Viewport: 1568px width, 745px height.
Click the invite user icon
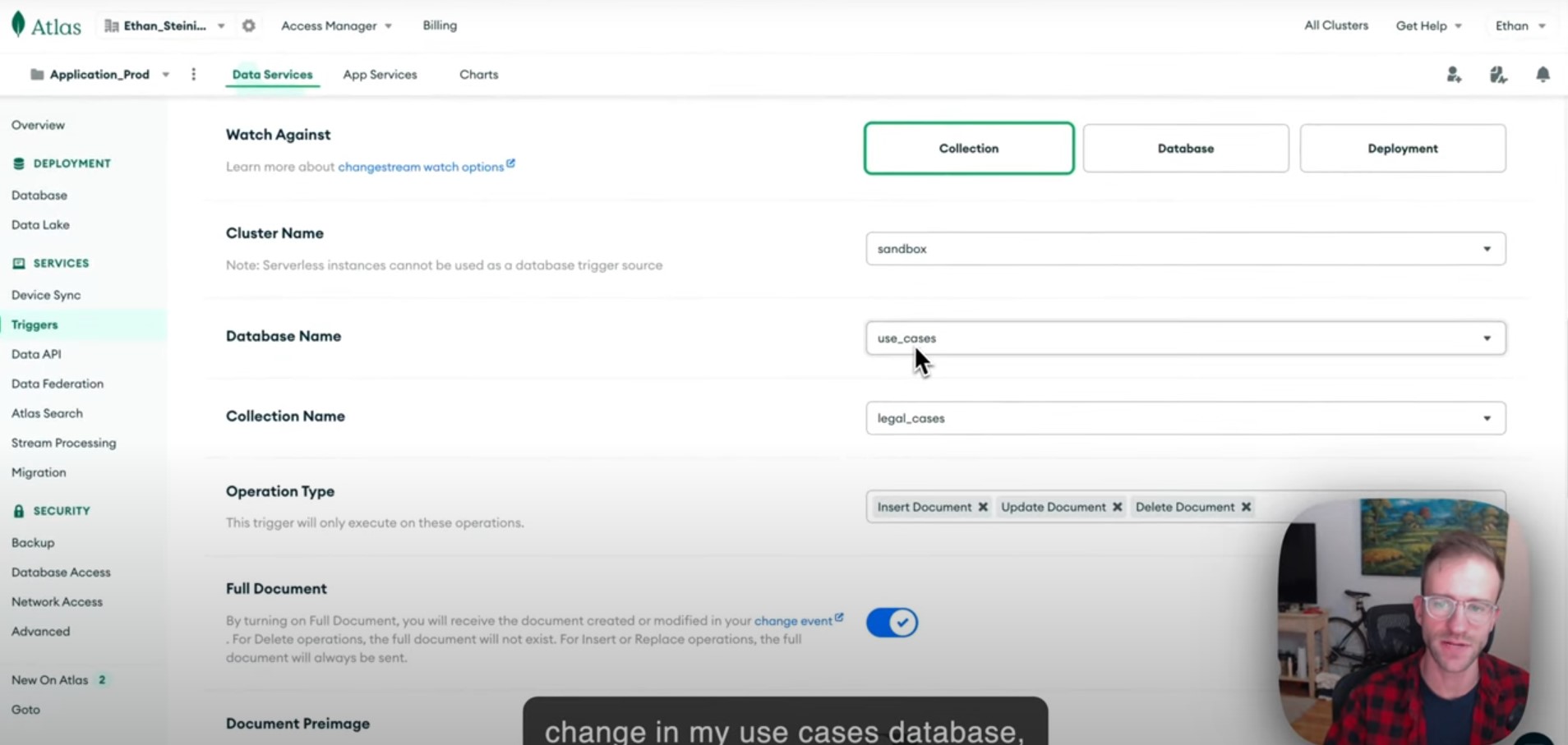click(1454, 75)
